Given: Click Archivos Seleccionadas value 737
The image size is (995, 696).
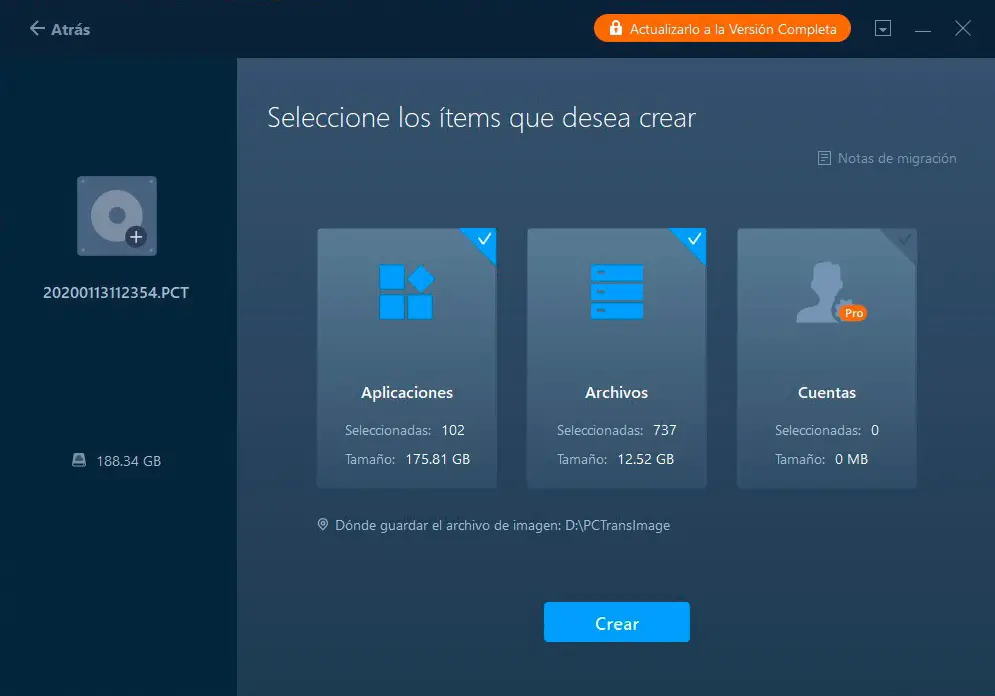Looking at the screenshot, I should (664, 430).
